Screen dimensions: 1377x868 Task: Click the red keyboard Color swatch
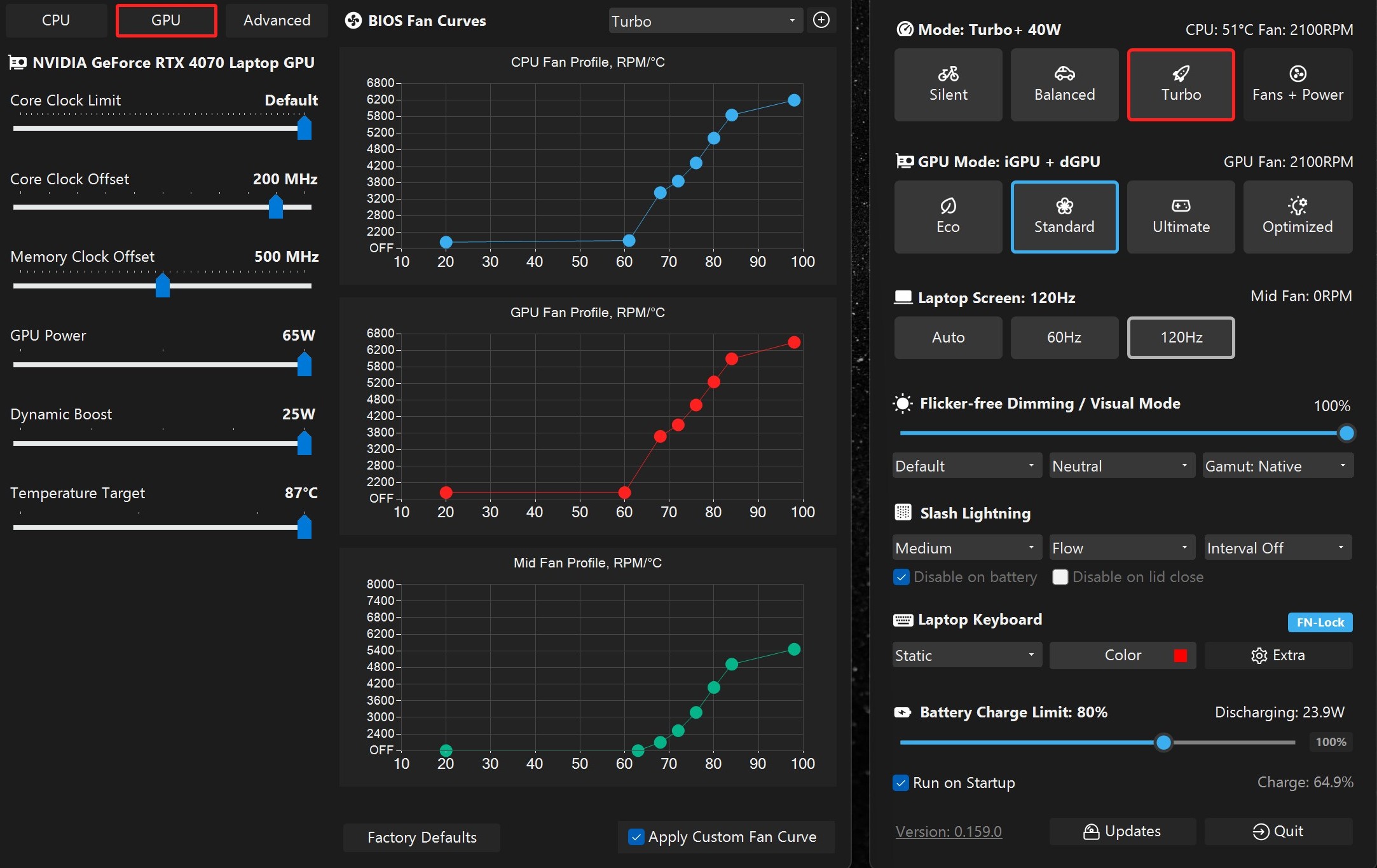tap(1180, 656)
